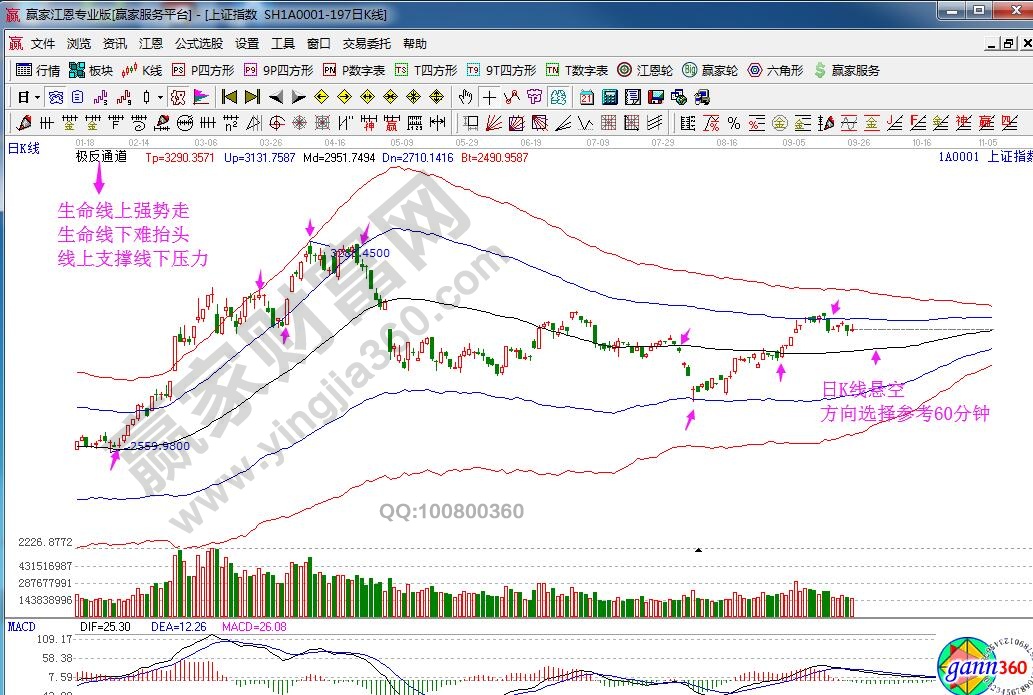The height and width of the screenshot is (695, 1033).
Task: Open the calendar icon showing 21
Action: pyautogui.click(x=586, y=97)
